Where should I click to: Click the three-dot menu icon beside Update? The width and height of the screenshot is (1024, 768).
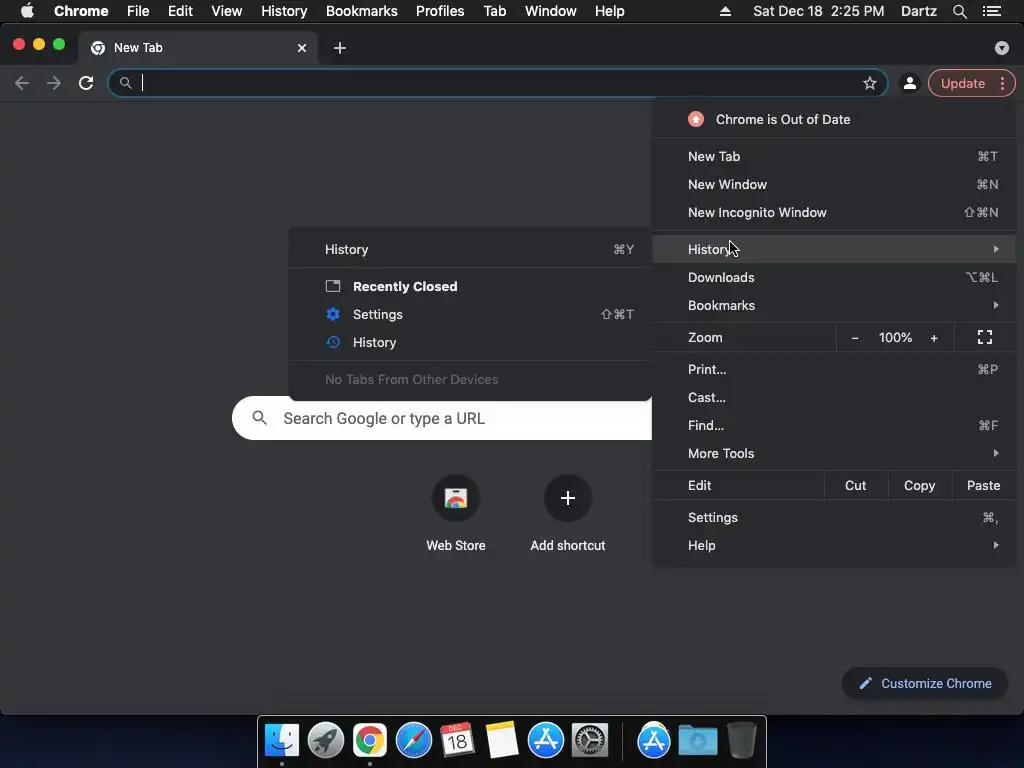[1002, 83]
